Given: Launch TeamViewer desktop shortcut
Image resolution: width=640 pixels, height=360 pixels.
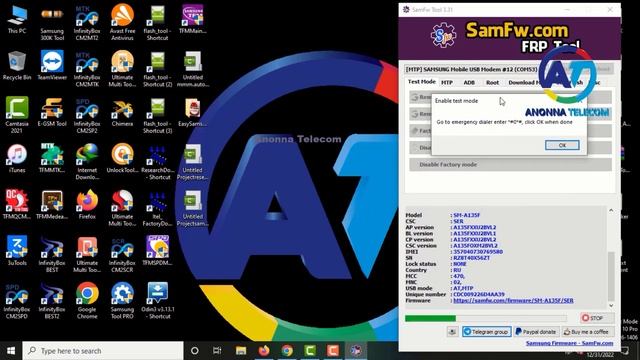Looking at the screenshot, I should [52, 65].
